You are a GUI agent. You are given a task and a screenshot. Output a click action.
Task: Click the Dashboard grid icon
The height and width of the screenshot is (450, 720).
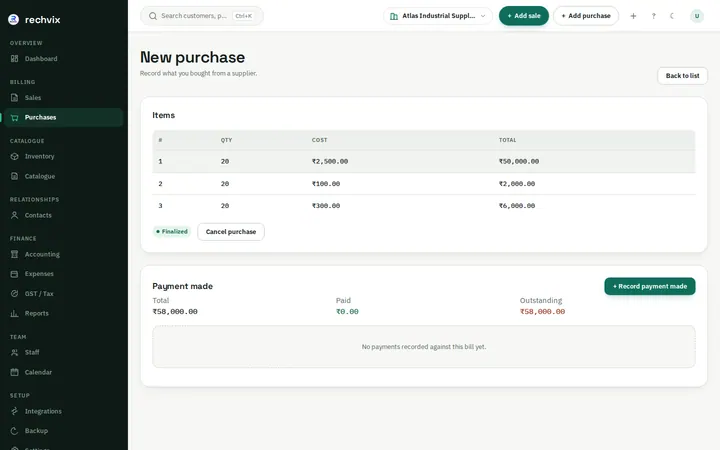(15, 59)
